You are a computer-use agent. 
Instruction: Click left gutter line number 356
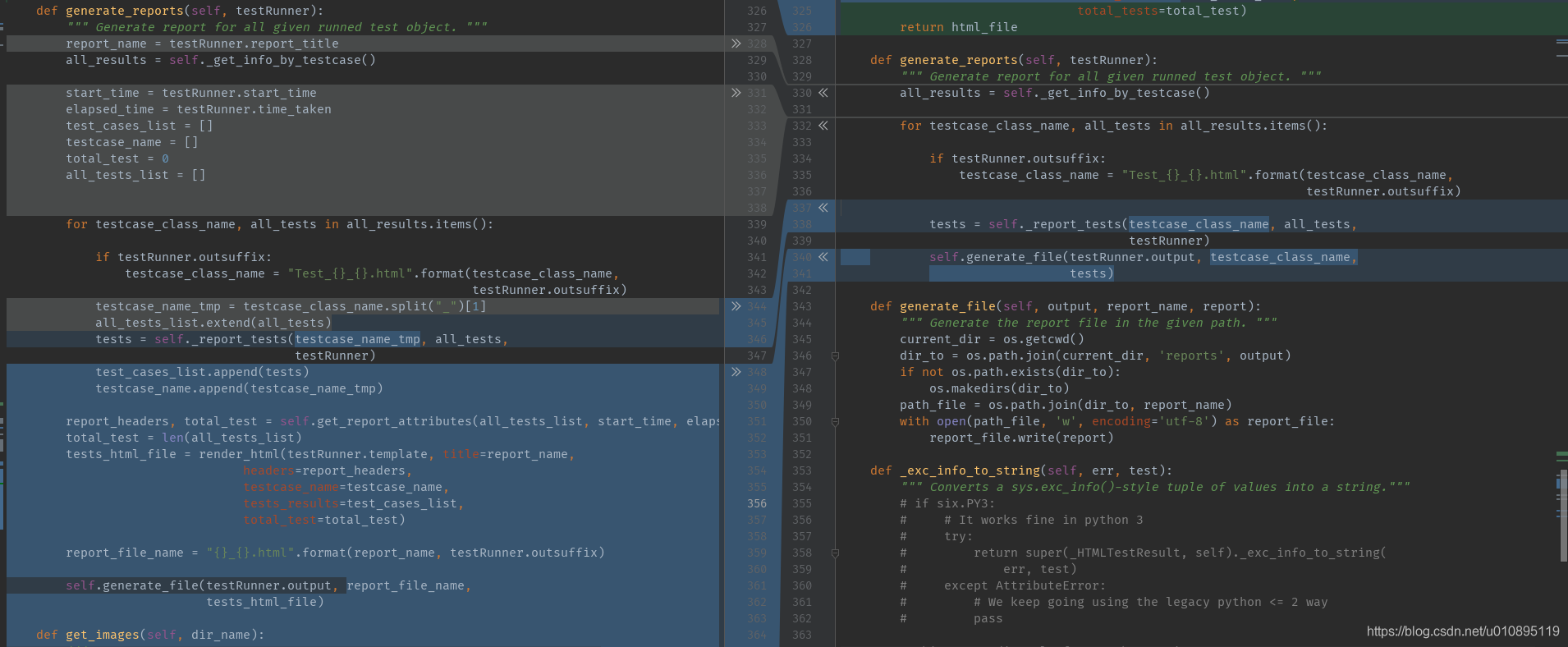point(757,503)
